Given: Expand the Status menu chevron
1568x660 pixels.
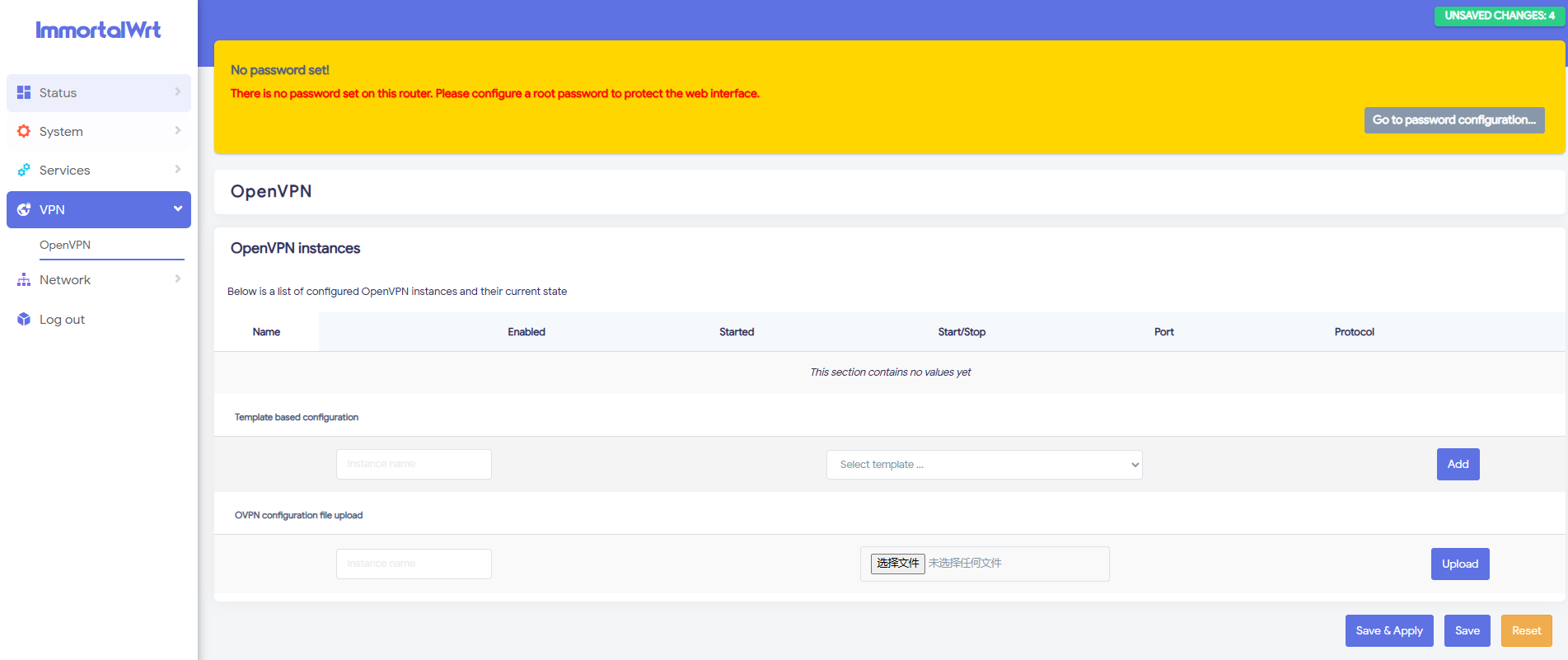Looking at the screenshot, I should (178, 91).
